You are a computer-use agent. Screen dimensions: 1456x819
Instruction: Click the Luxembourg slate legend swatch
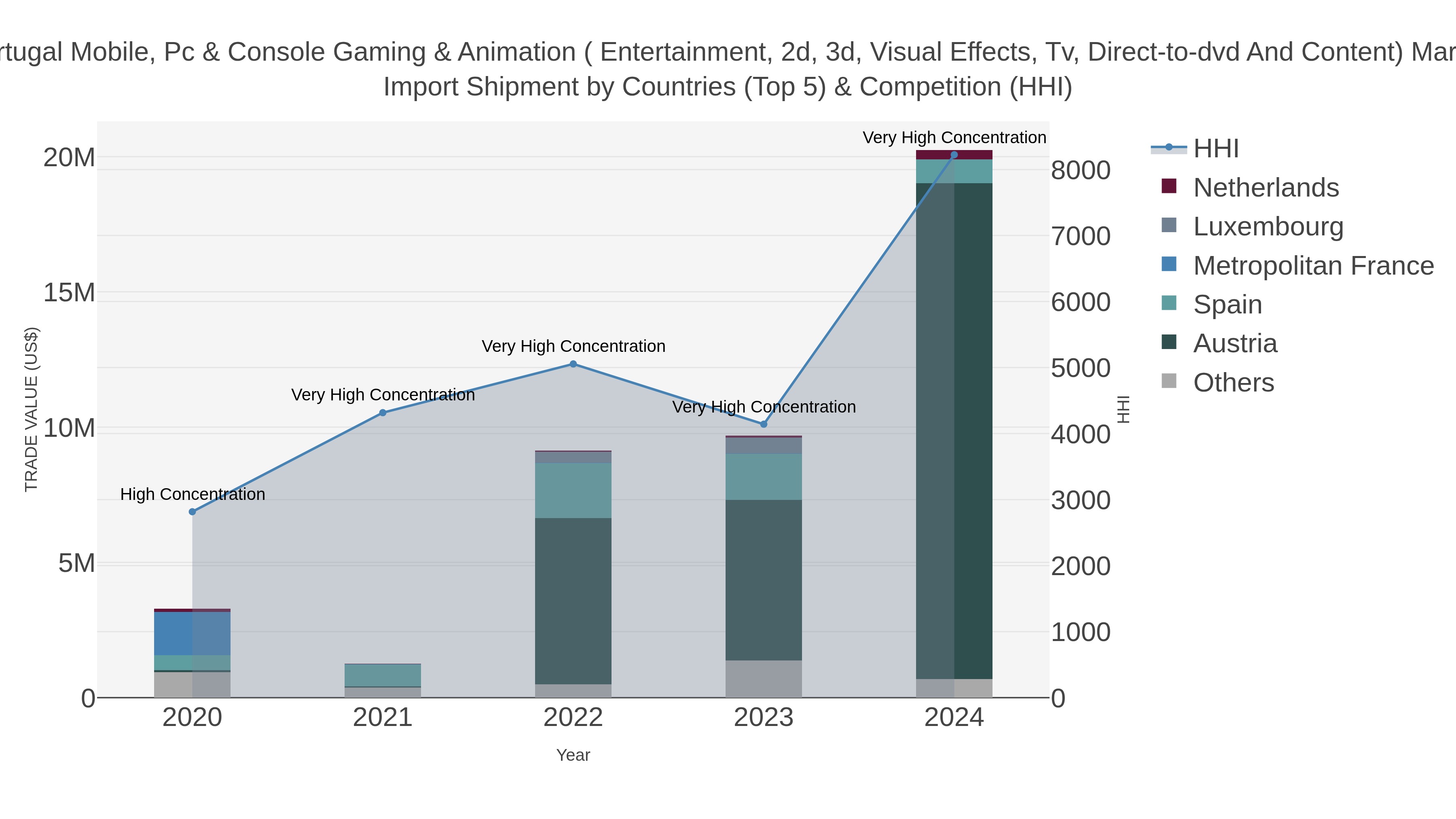pos(1169,225)
